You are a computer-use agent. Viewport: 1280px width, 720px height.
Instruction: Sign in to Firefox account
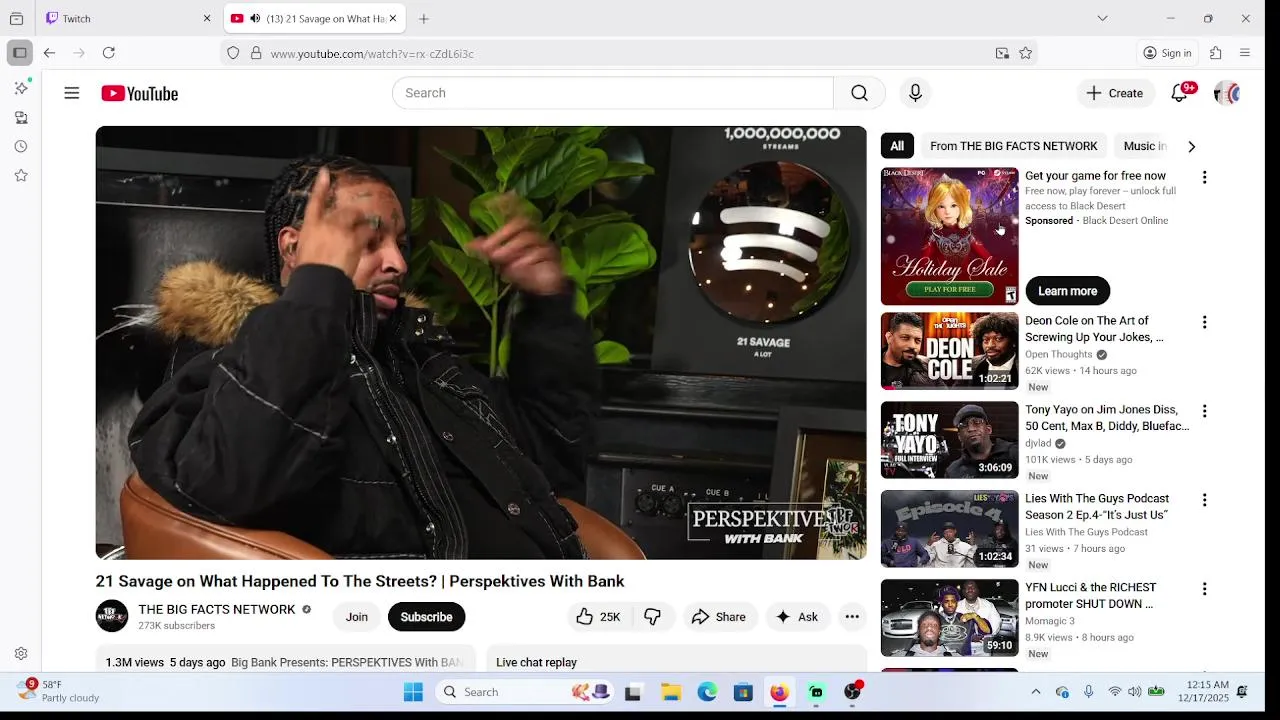coord(1167,53)
